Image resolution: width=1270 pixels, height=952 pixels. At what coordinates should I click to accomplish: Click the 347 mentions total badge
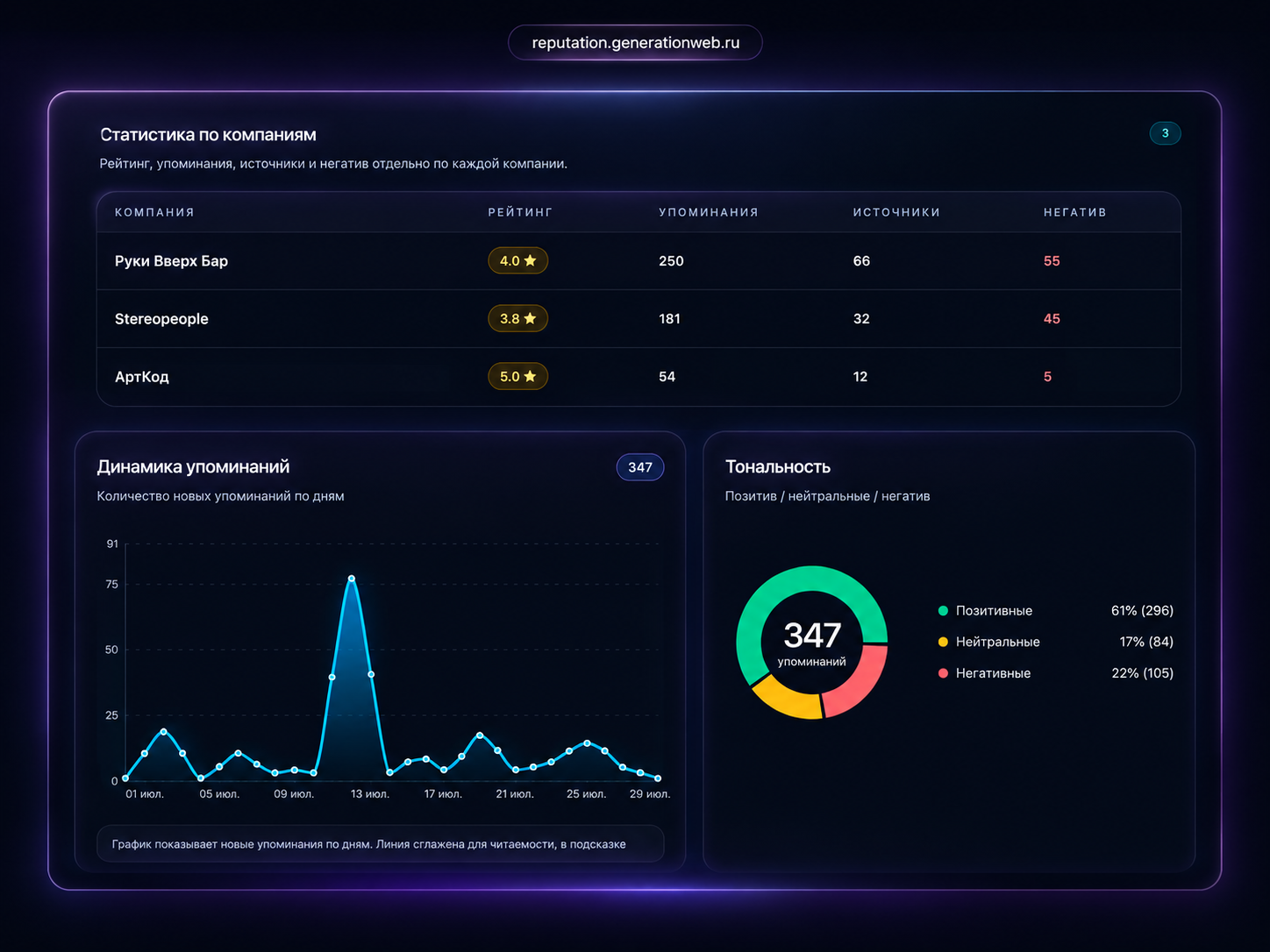pos(640,467)
